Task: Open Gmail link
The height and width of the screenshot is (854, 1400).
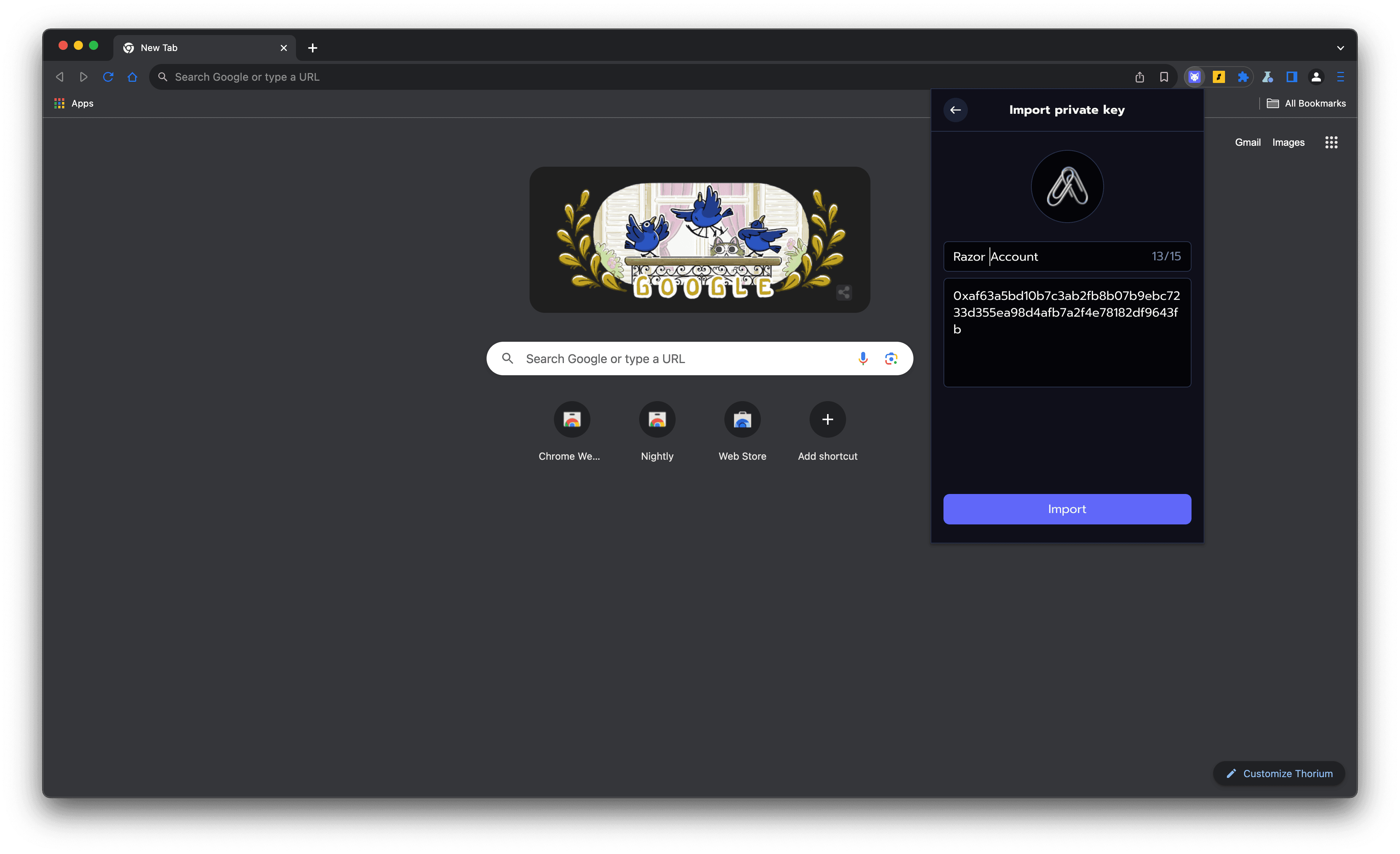Action: coord(1248,142)
